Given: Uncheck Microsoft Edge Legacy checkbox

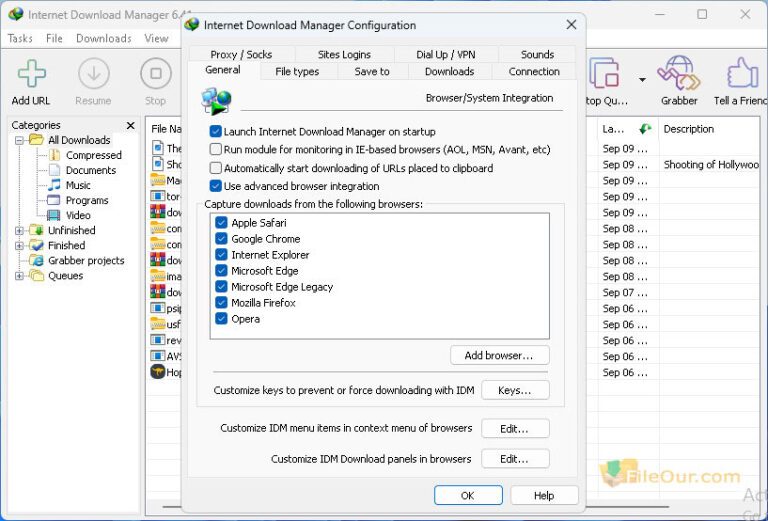Looking at the screenshot, I should pos(221,287).
